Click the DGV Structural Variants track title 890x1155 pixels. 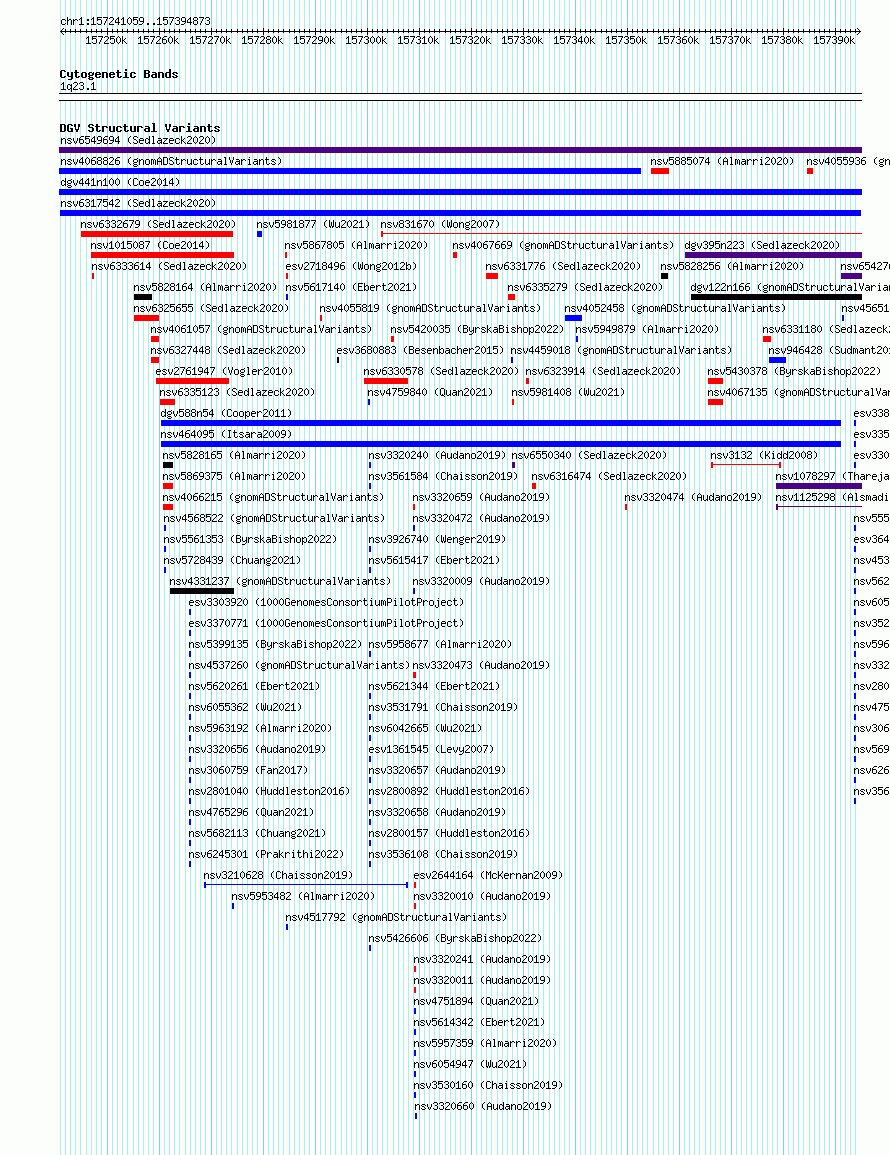point(140,128)
